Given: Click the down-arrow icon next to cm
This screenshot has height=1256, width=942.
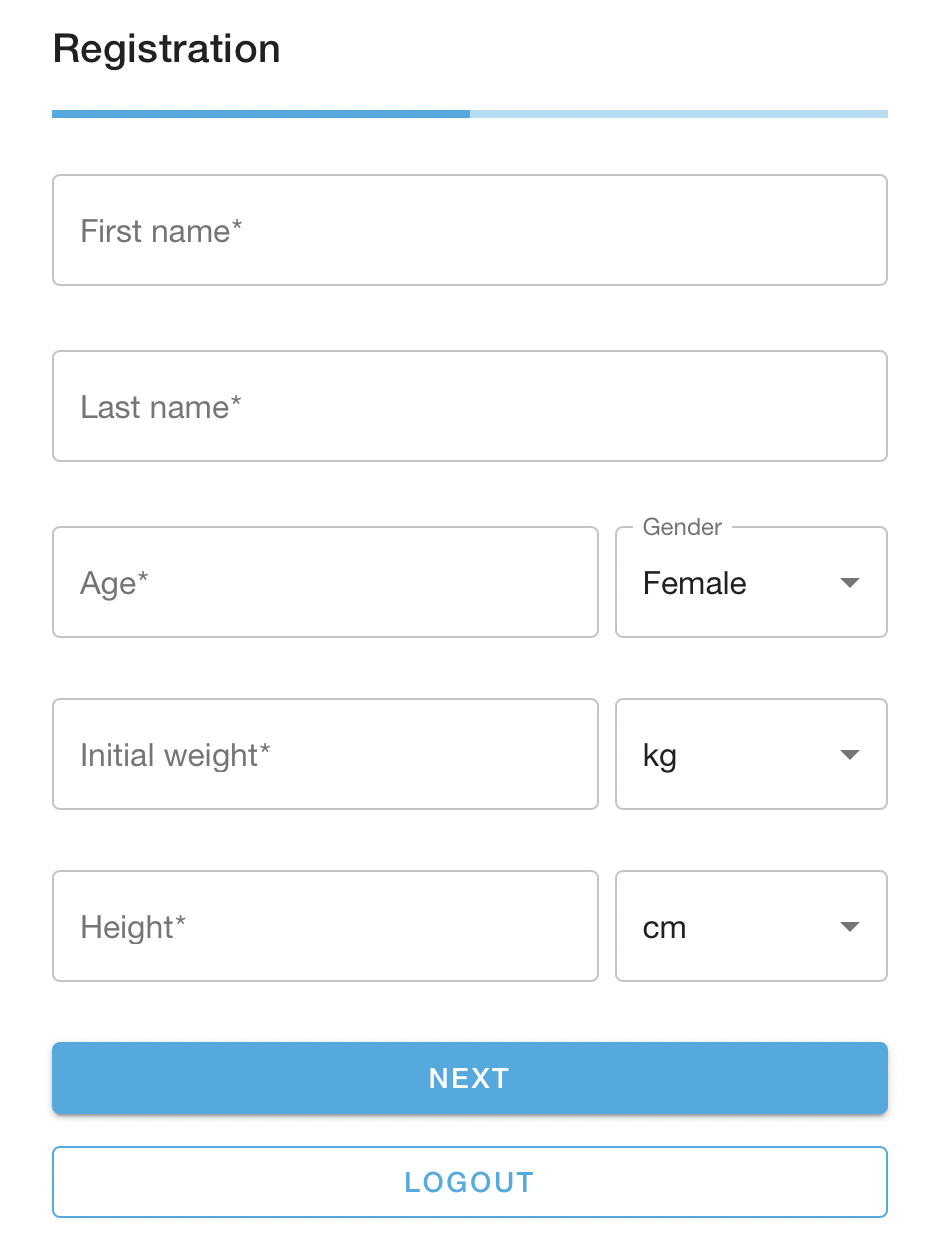Looking at the screenshot, I should (x=850, y=927).
